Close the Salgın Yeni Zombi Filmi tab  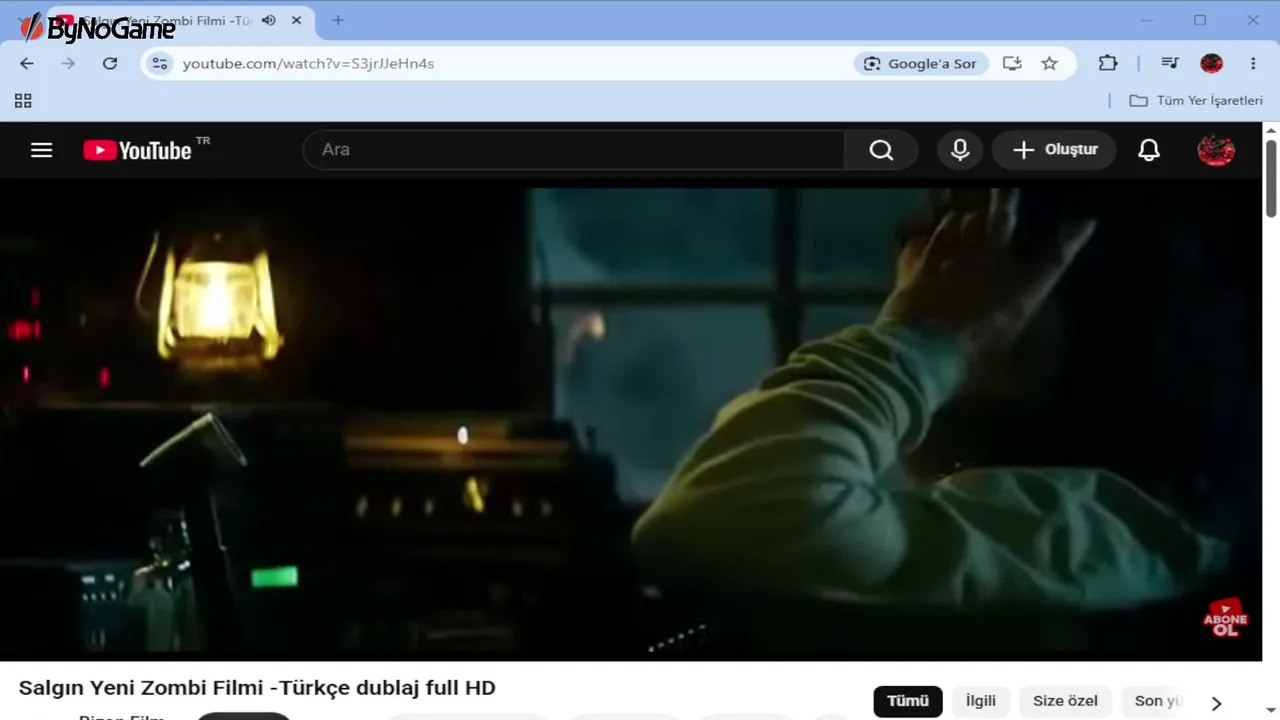coord(296,20)
